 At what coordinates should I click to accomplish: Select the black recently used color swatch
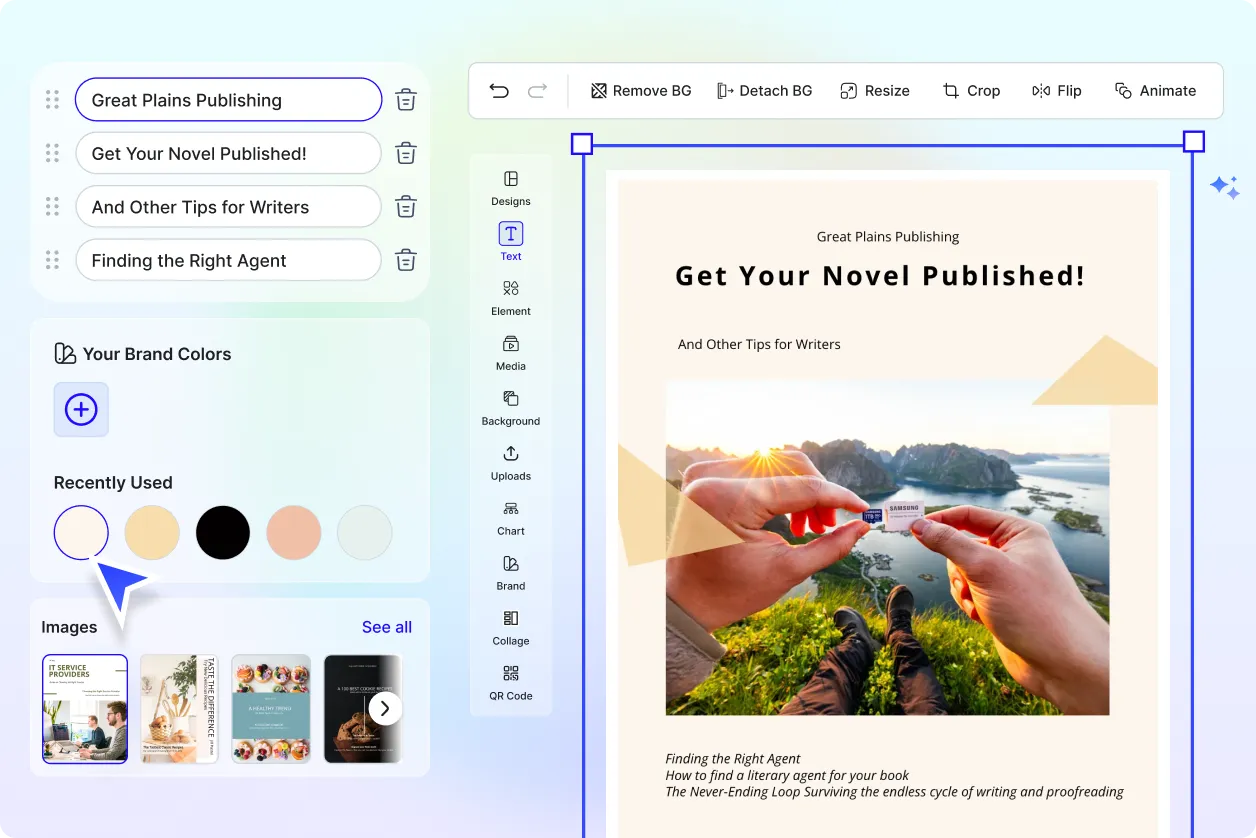[222, 532]
